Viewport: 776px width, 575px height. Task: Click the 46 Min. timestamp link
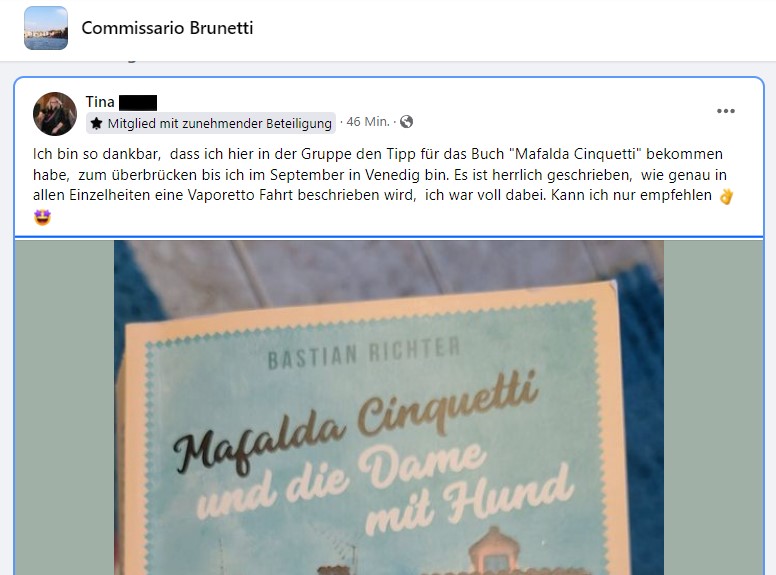368,122
